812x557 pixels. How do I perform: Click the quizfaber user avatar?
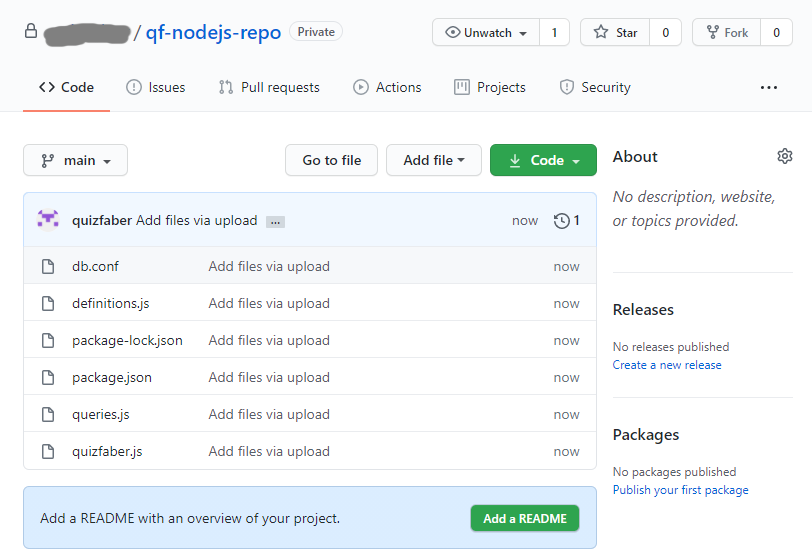(48, 220)
